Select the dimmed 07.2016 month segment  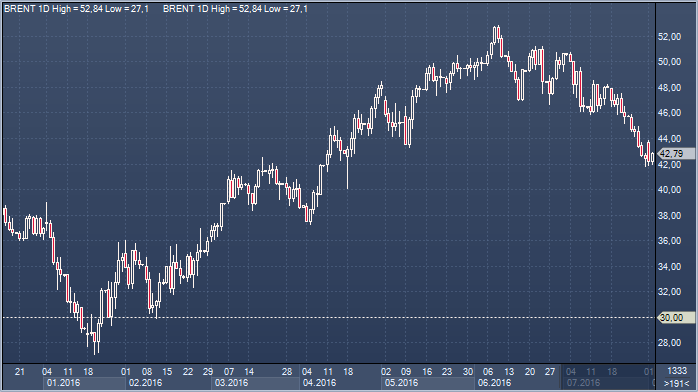[x=607, y=383]
